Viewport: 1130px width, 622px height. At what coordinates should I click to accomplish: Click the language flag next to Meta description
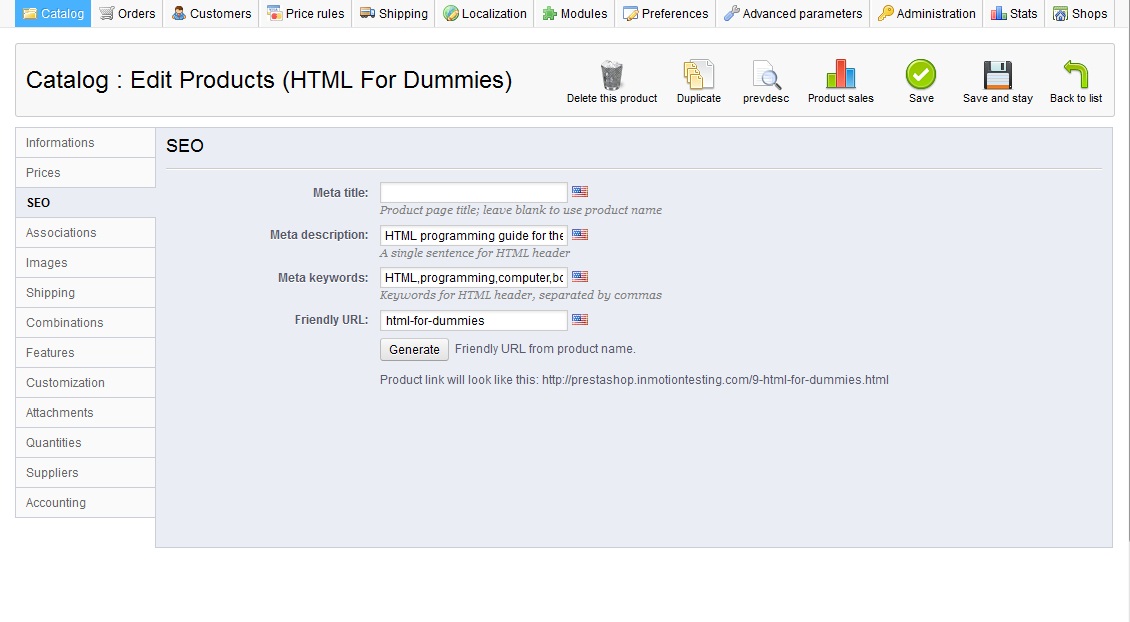coord(580,234)
